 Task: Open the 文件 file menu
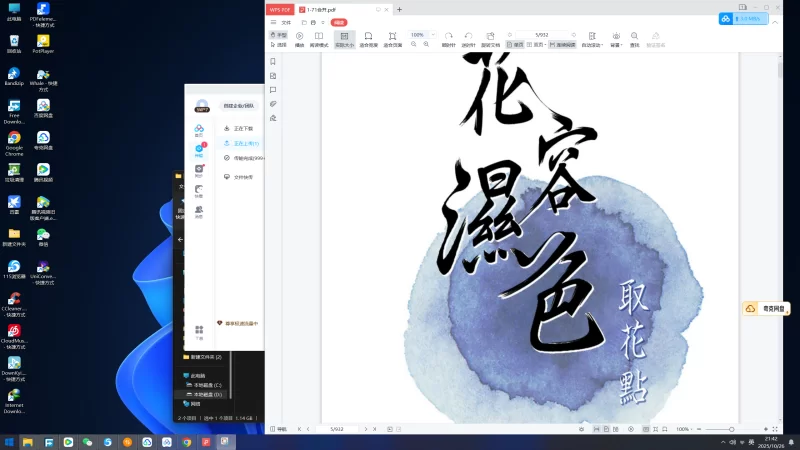click(286, 21)
